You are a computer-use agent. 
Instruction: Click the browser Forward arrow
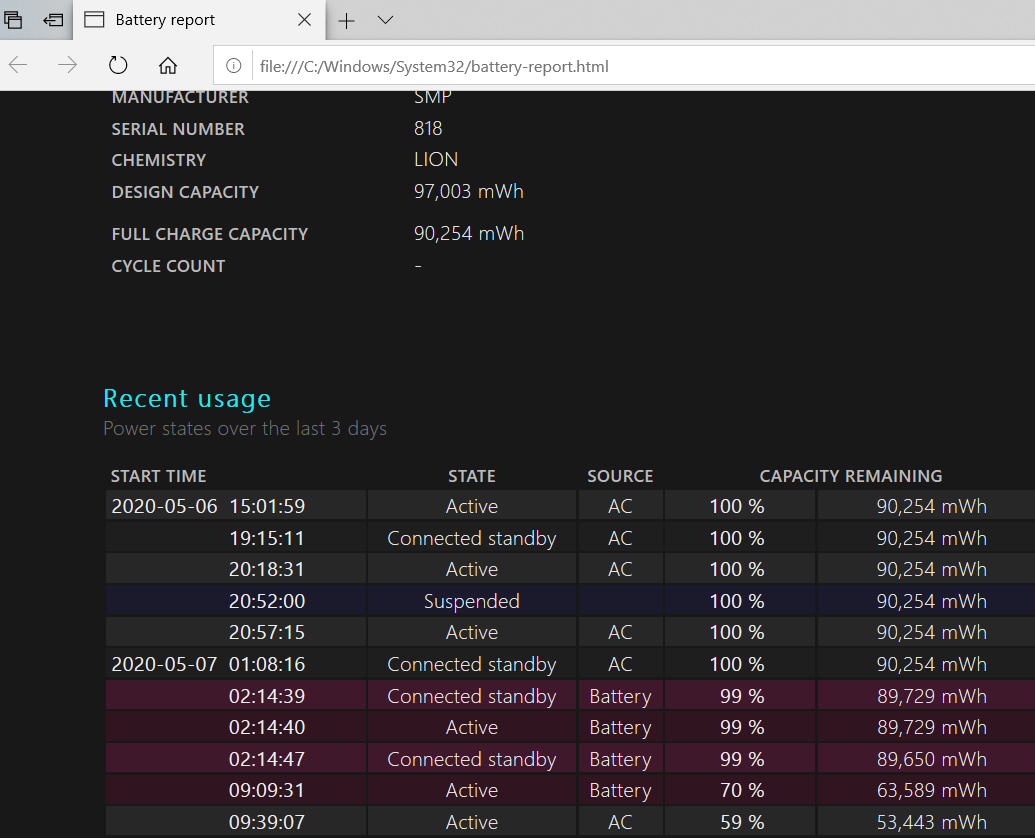[68, 66]
